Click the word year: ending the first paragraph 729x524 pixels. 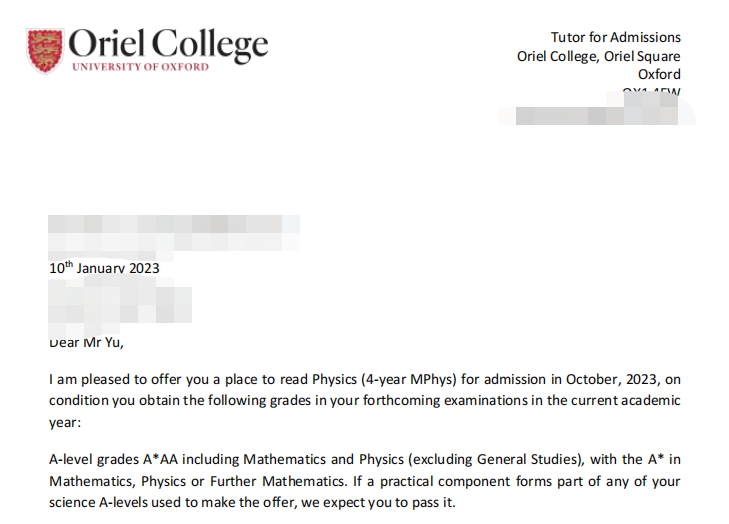tap(65, 423)
